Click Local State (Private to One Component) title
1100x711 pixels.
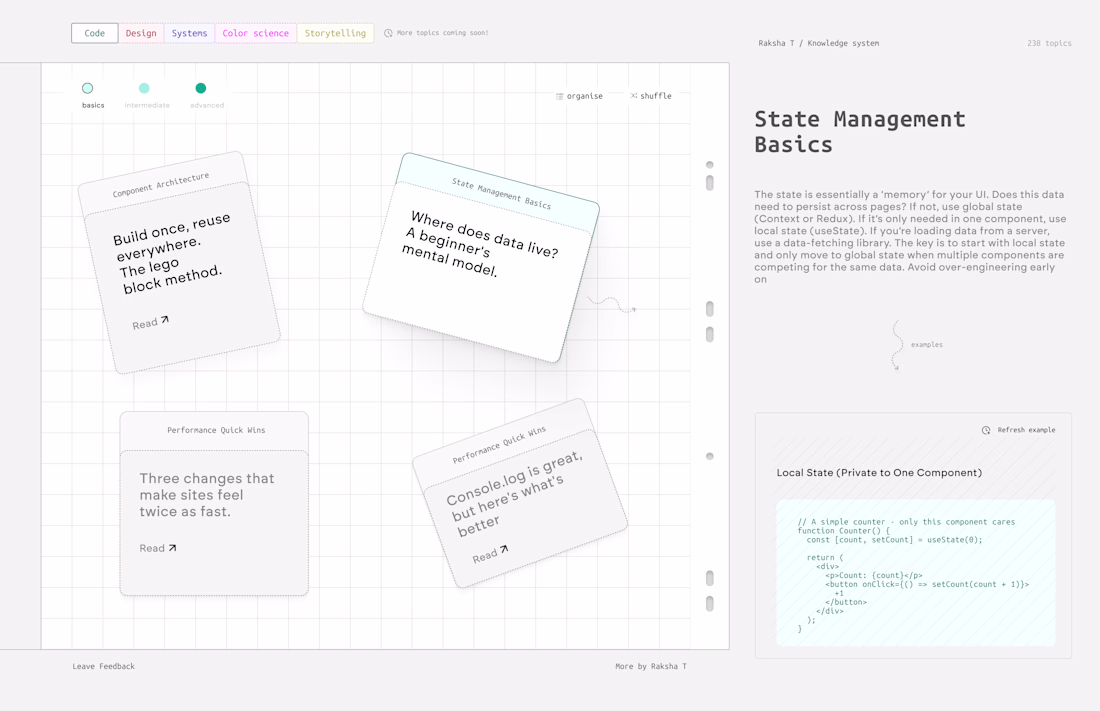[x=879, y=472]
